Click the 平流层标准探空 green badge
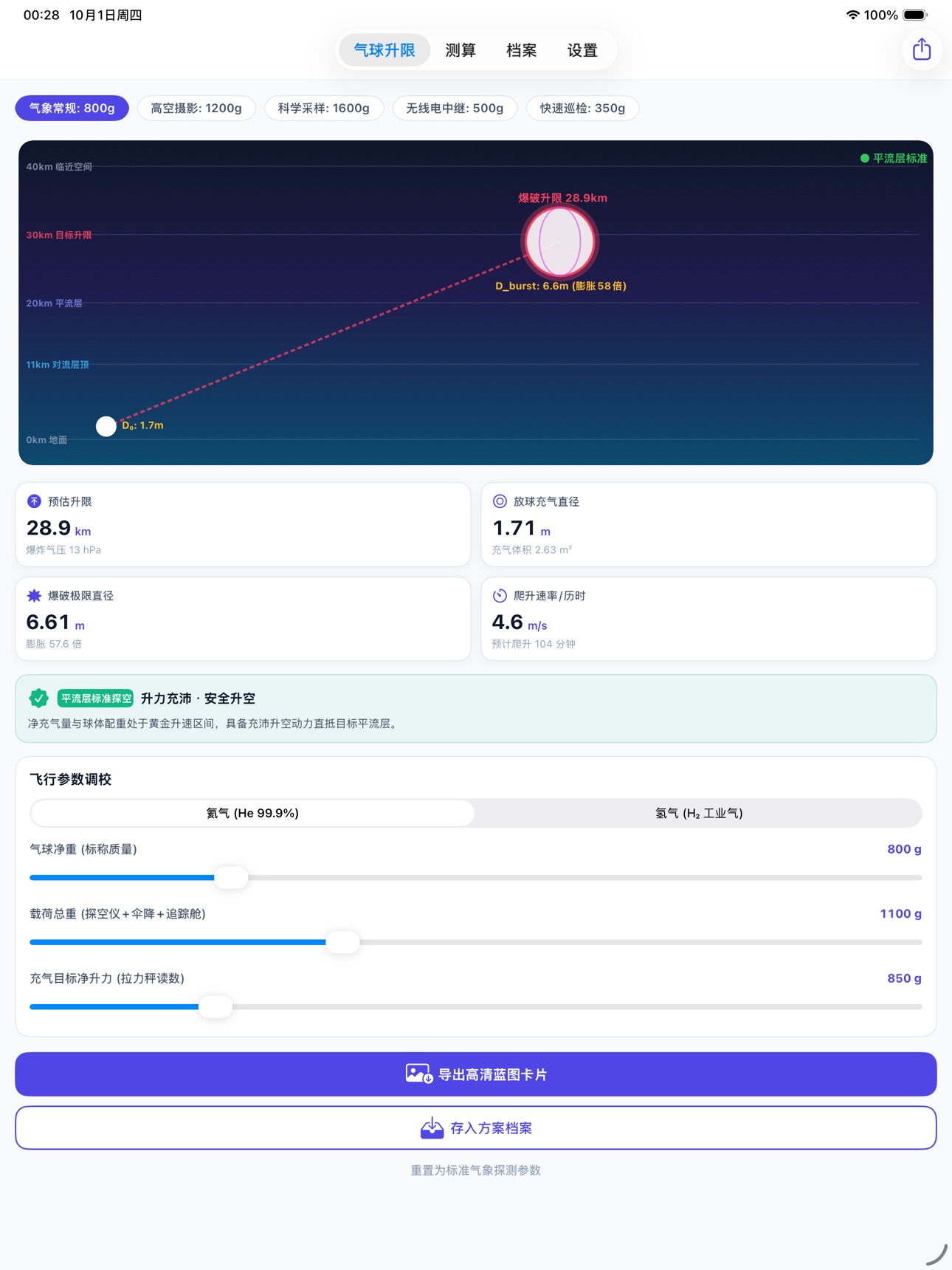952x1270 pixels. (x=95, y=698)
